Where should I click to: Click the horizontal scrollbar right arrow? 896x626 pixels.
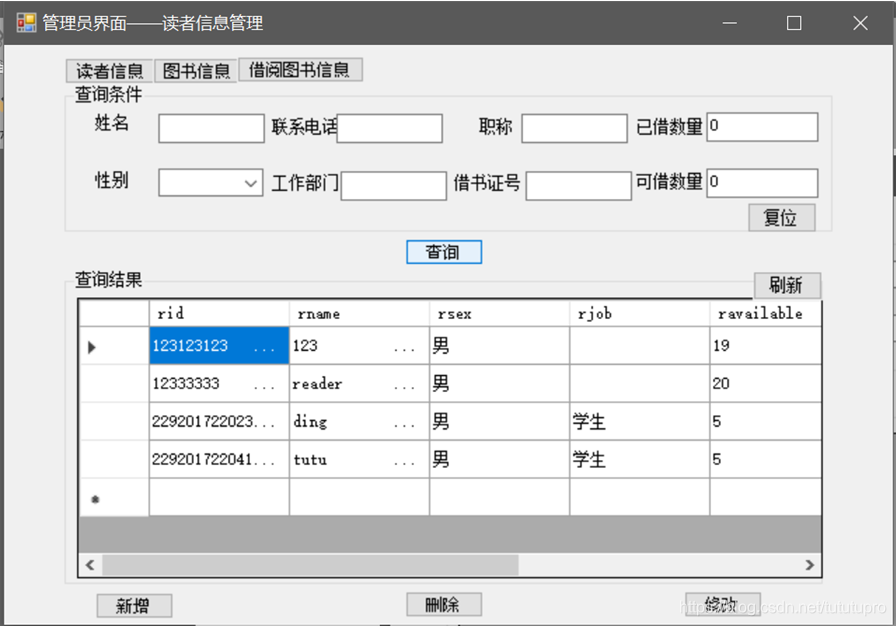click(810, 564)
